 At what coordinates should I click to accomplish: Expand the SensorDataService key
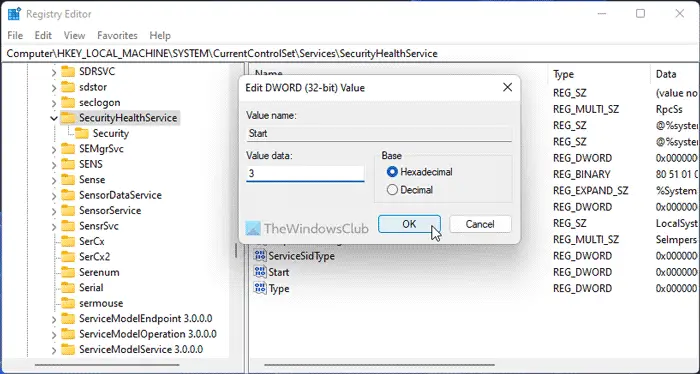pos(54,195)
